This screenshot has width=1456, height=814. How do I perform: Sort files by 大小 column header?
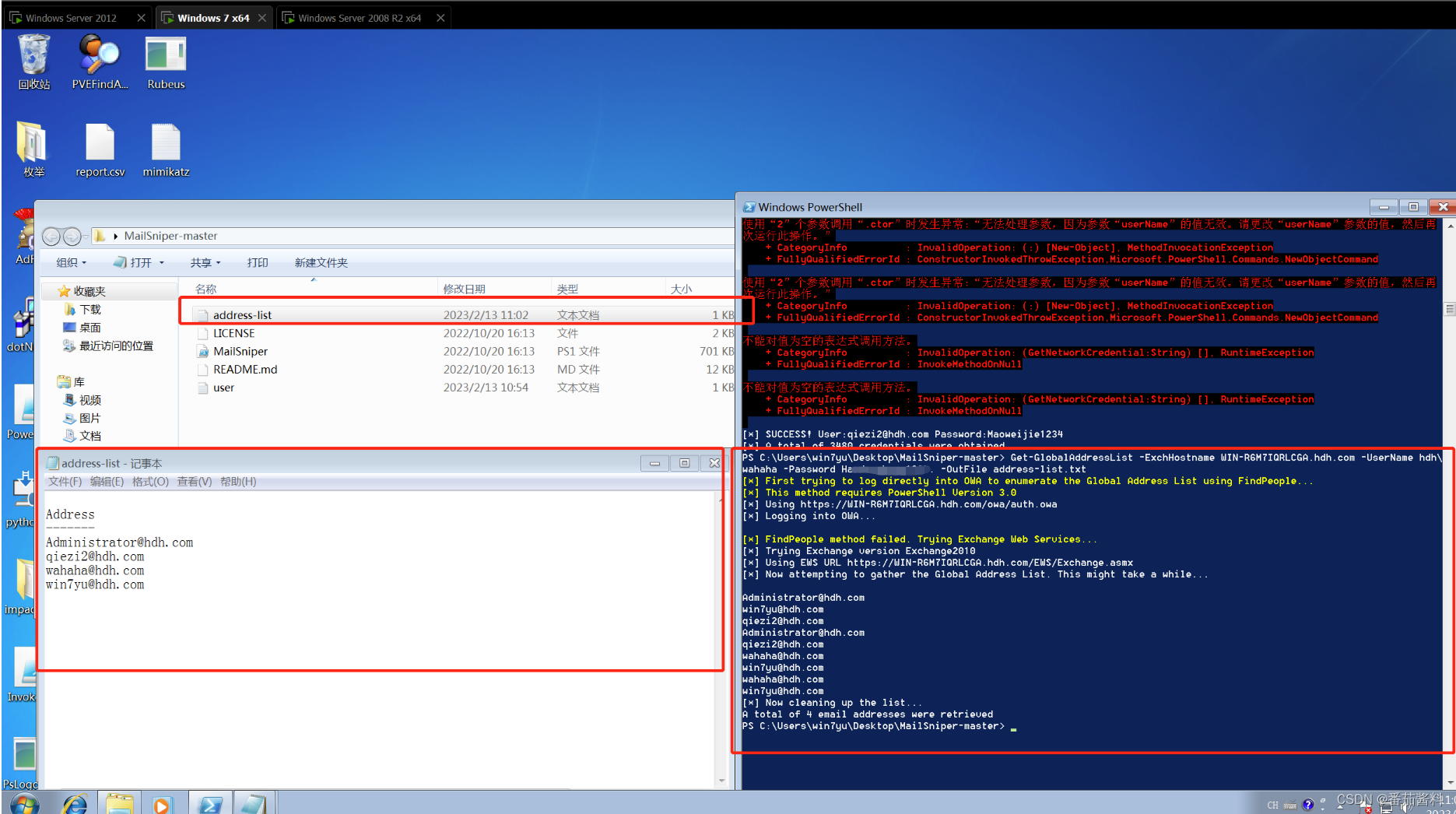[x=700, y=289]
